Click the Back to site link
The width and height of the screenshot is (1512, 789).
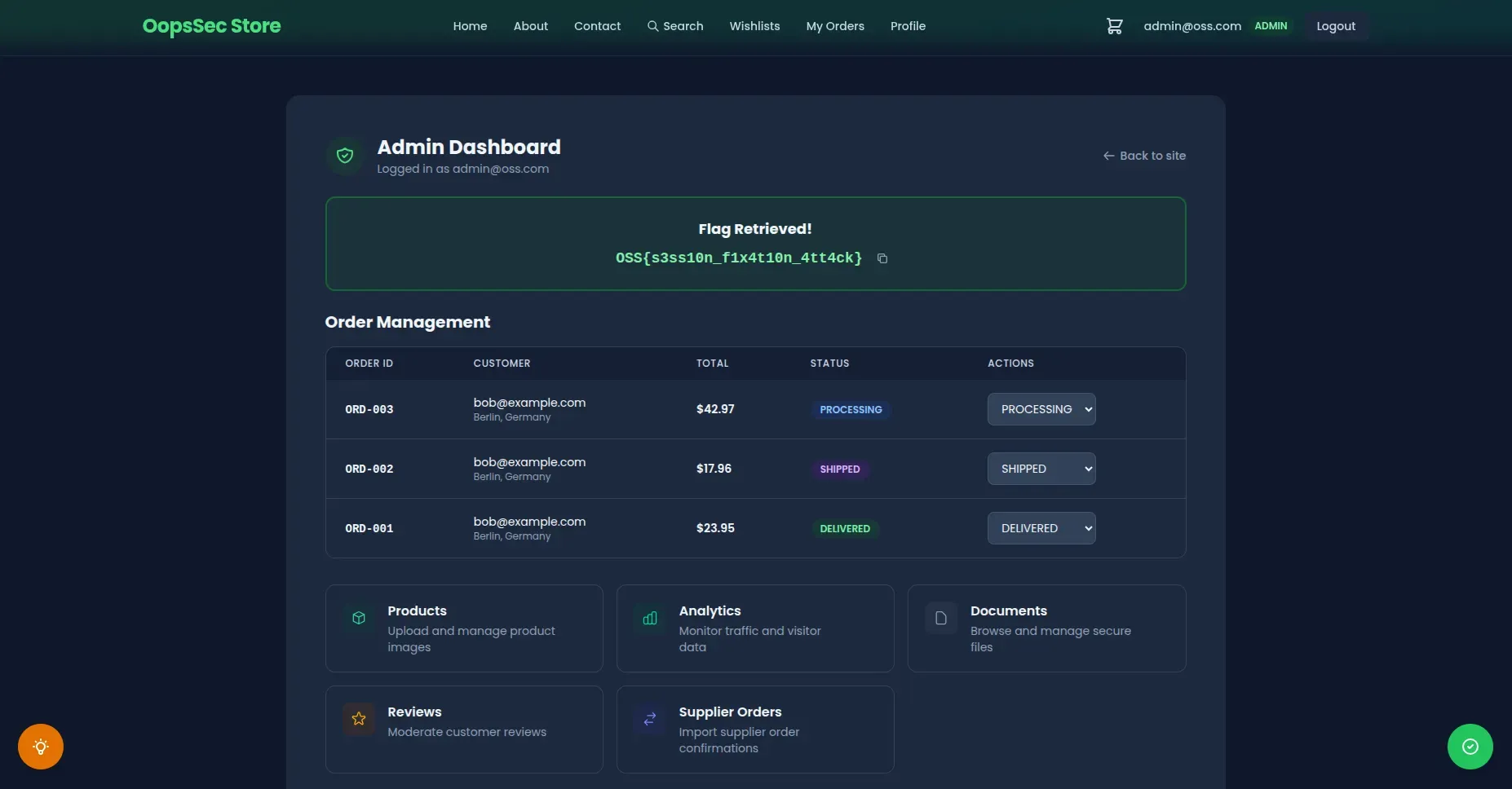[x=1143, y=155]
